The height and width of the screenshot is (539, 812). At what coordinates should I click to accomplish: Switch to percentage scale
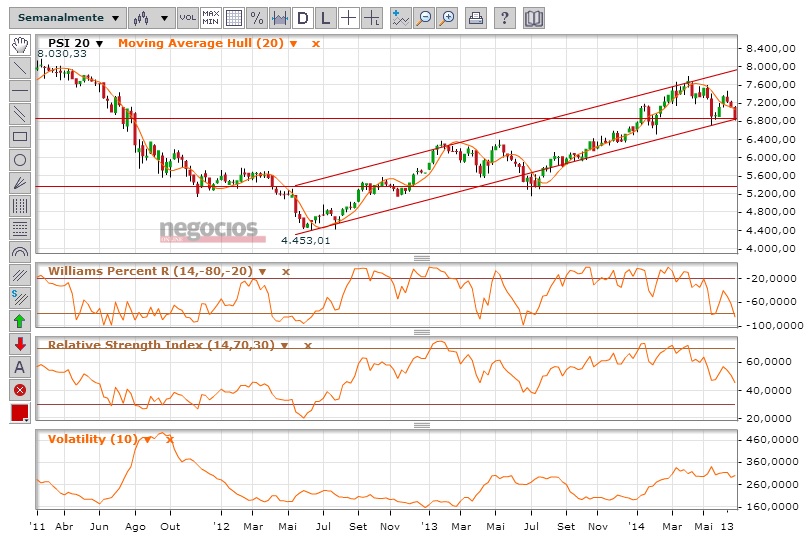click(x=257, y=18)
